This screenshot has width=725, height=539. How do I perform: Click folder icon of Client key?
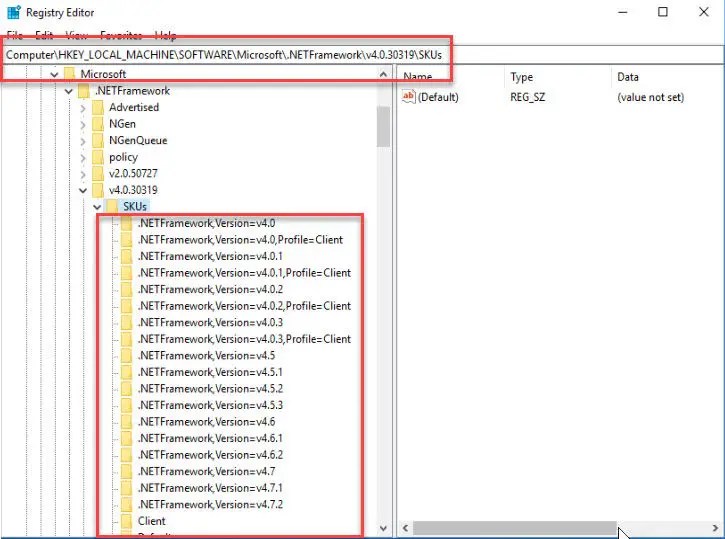(126, 521)
